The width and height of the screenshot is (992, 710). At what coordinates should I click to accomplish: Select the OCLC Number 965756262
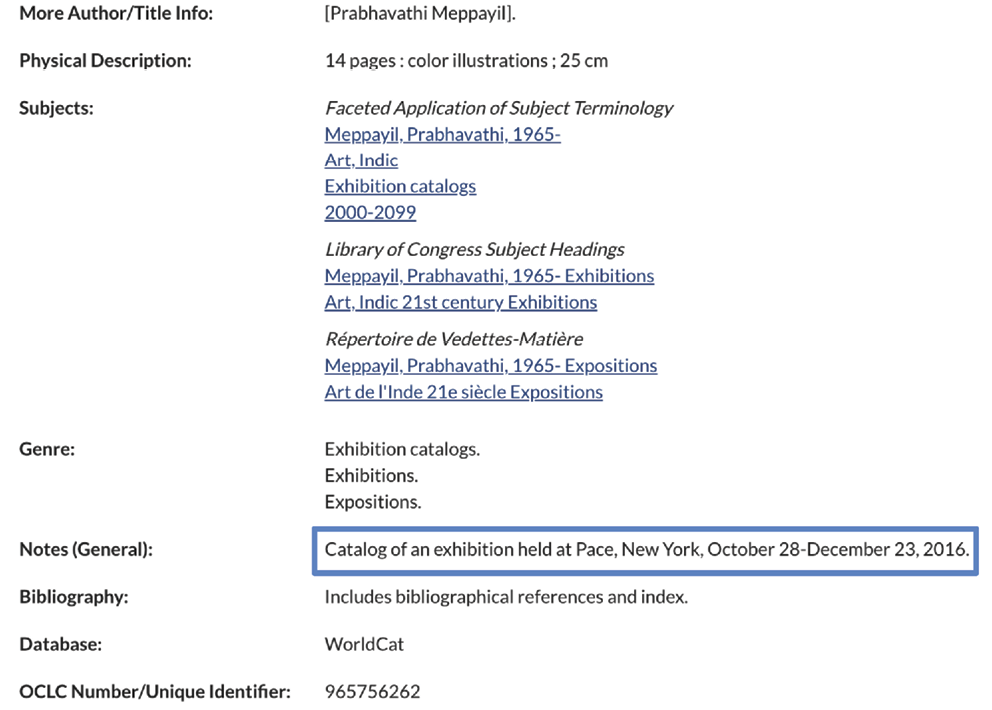pyautogui.click(x=372, y=691)
